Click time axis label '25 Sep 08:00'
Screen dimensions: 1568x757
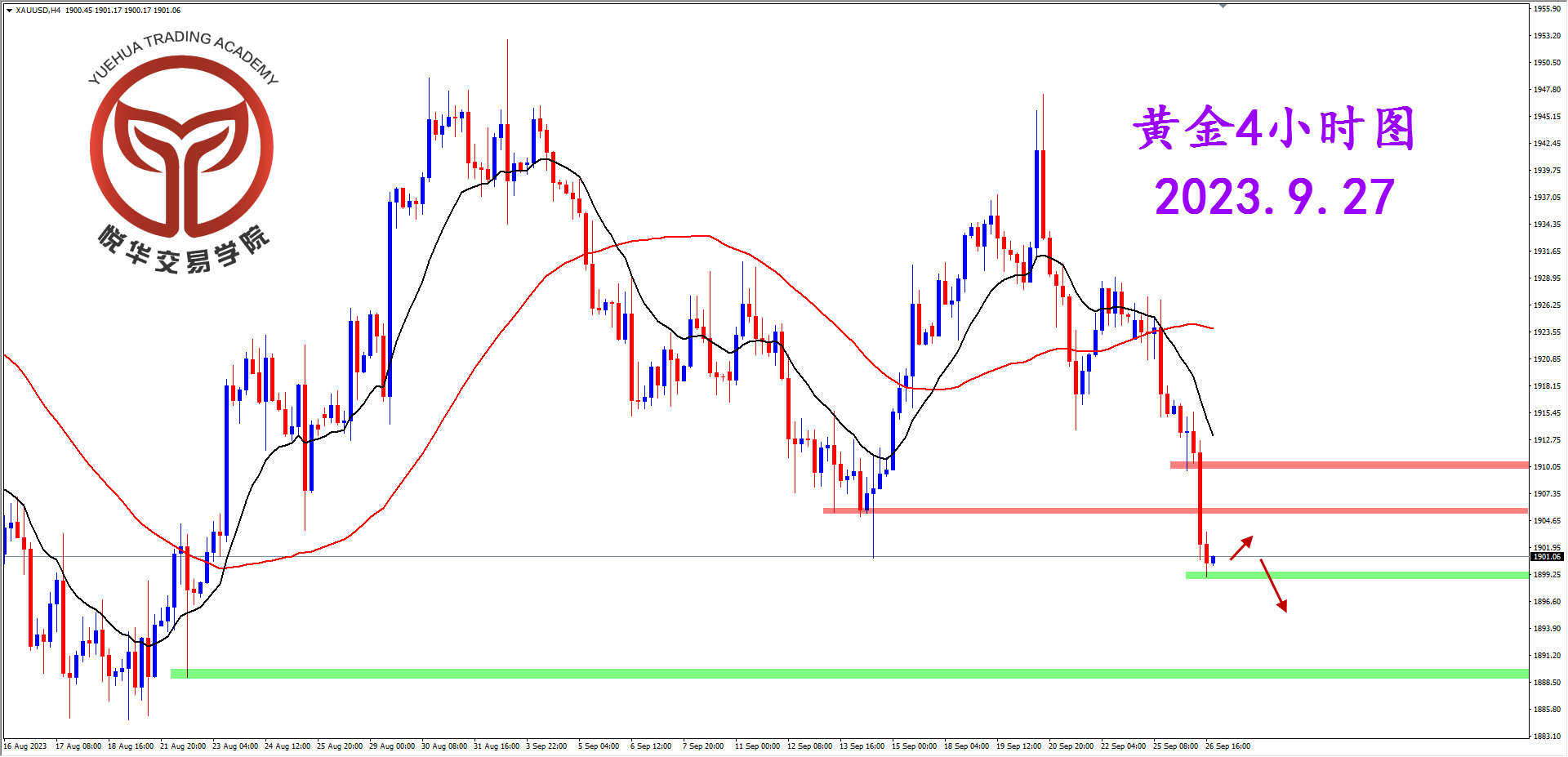(1176, 746)
